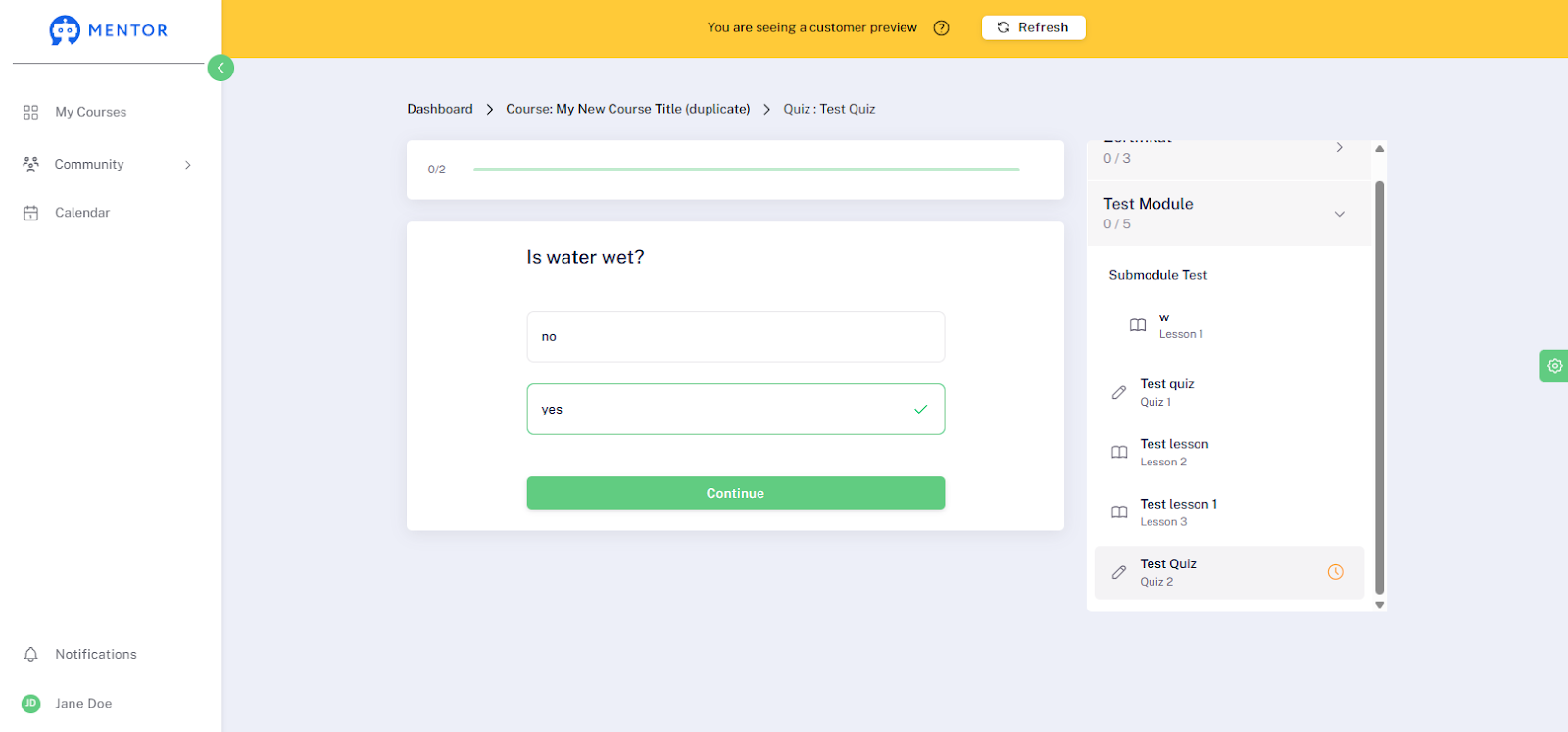1568x732 pixels.
Task: Expand the module above Test Module
Action: 1339,147
